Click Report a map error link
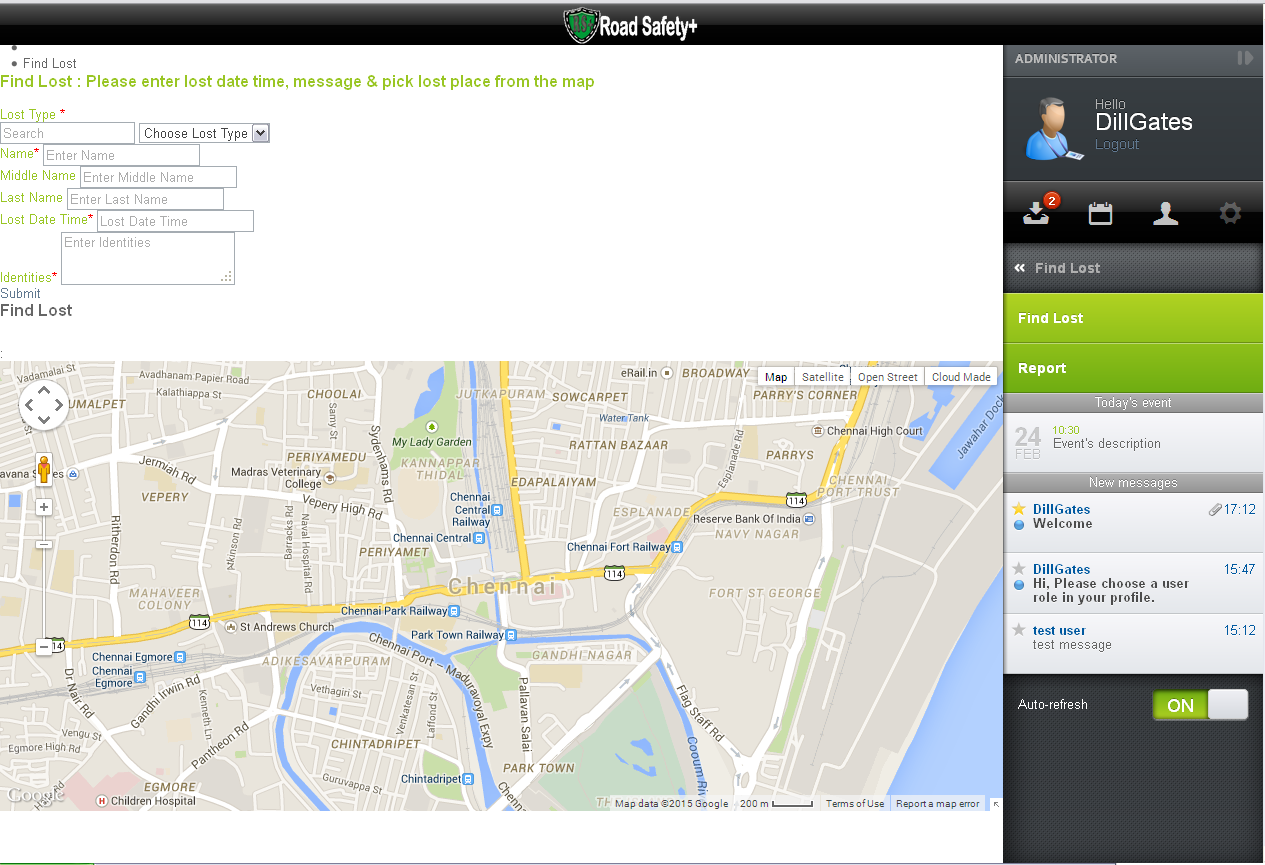 [937, 804]
